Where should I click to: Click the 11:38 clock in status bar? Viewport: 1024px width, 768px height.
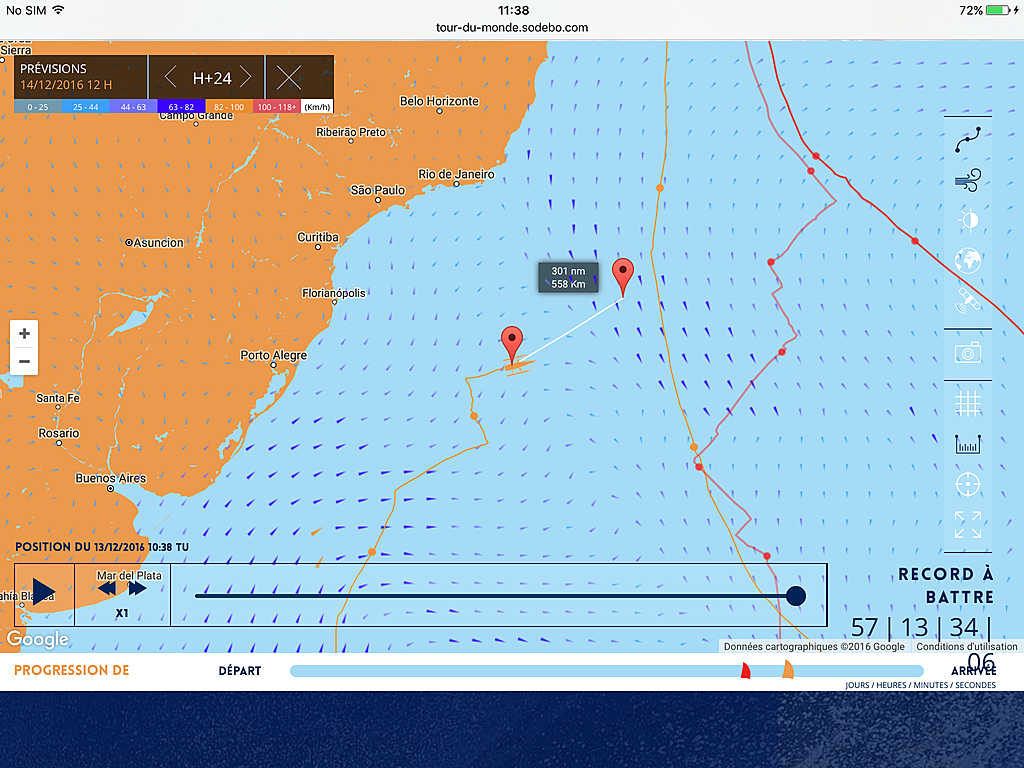coord(513,10)
